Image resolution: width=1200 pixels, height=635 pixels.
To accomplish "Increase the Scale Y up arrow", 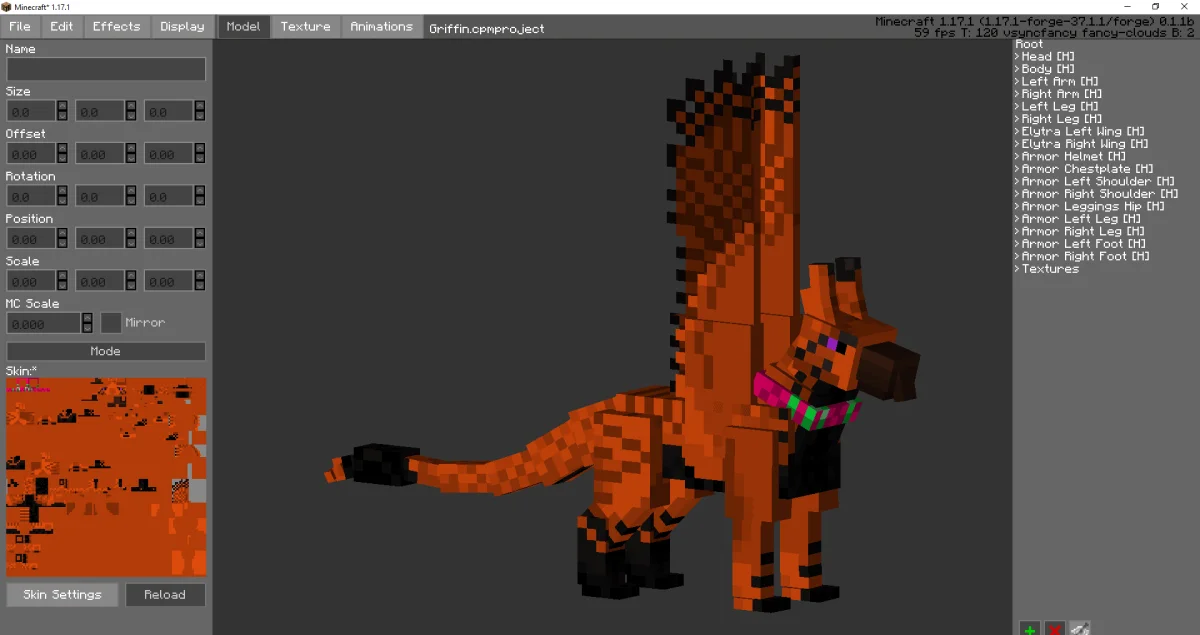I will [131, 276].
